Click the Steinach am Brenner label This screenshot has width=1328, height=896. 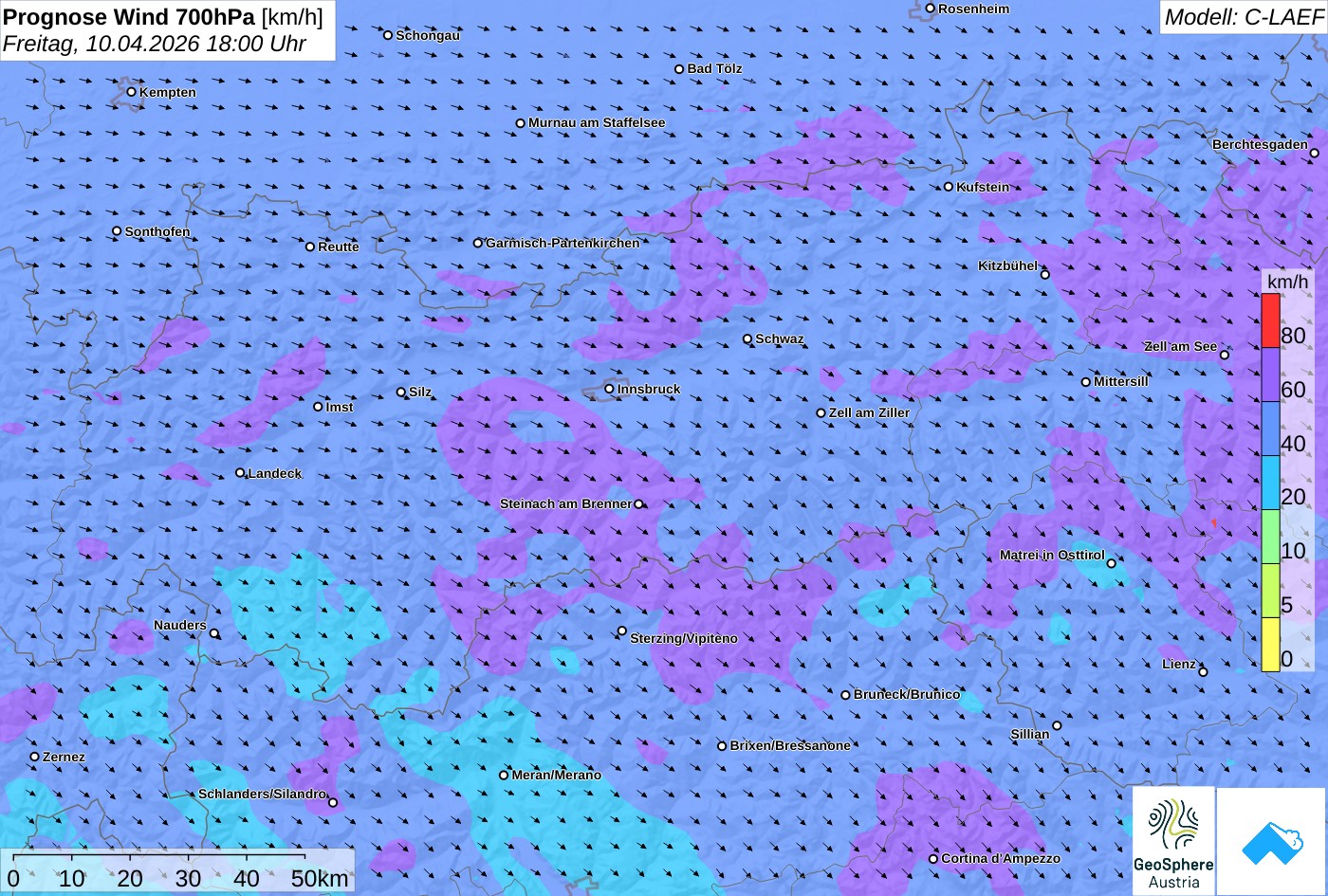click(x=565, y=503)
